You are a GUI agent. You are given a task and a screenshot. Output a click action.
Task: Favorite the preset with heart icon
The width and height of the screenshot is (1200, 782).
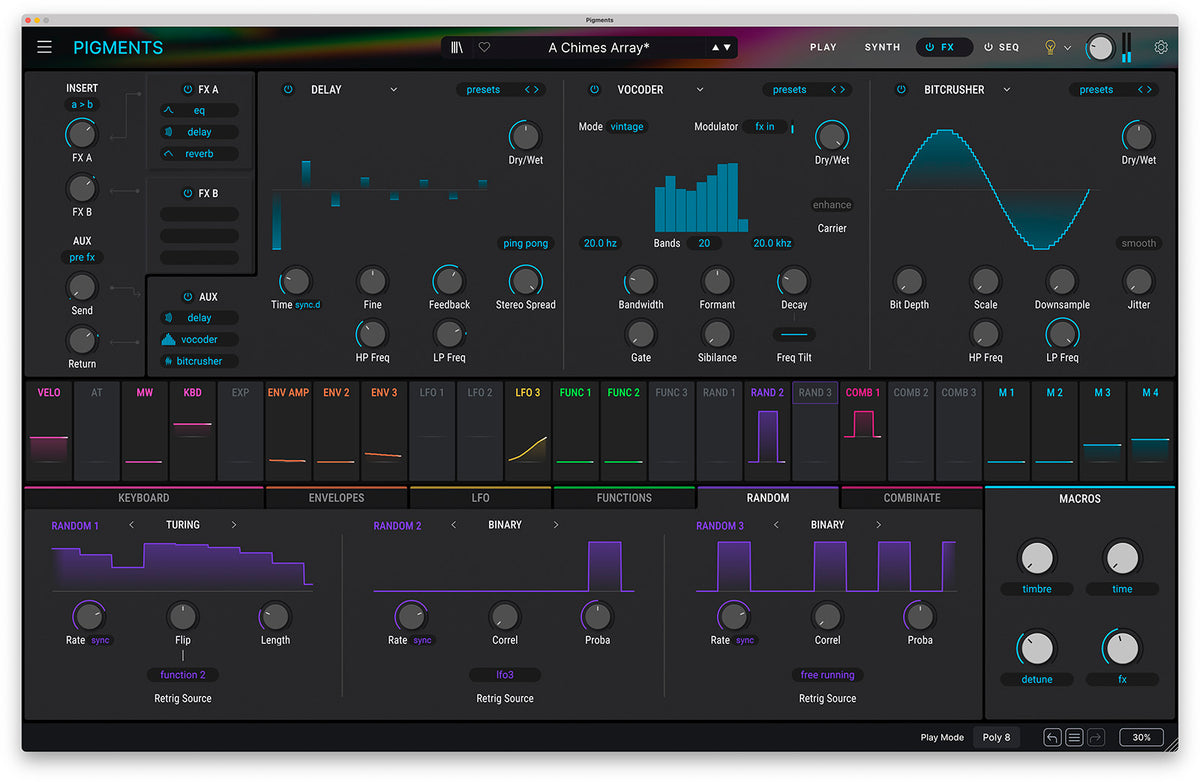click(x=484, y=47)
